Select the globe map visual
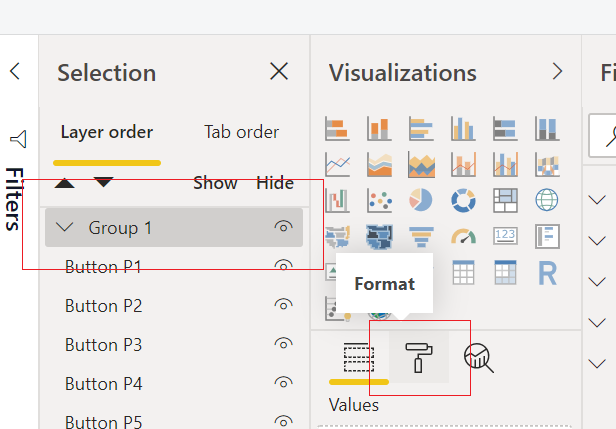This screenshot has width=616, height=429. pos(547,200)
